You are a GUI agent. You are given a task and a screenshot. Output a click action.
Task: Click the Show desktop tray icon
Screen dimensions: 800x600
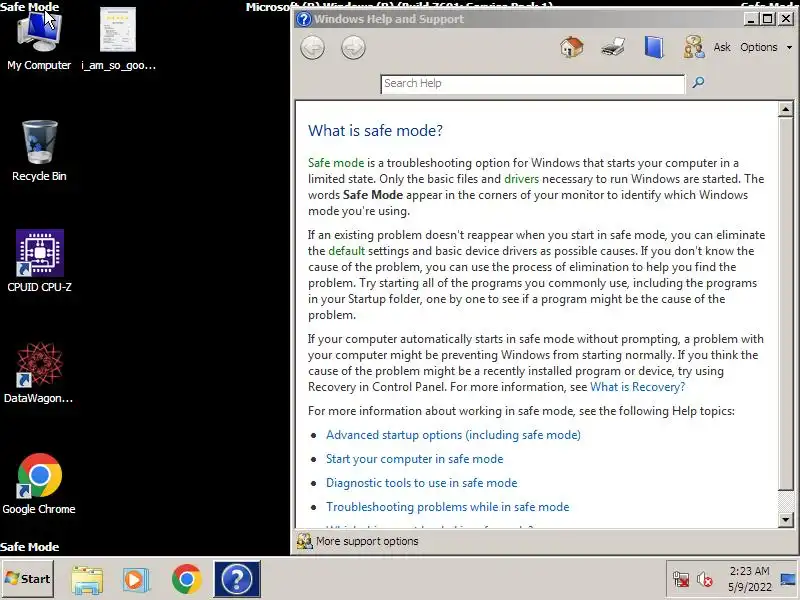[788, 579]
